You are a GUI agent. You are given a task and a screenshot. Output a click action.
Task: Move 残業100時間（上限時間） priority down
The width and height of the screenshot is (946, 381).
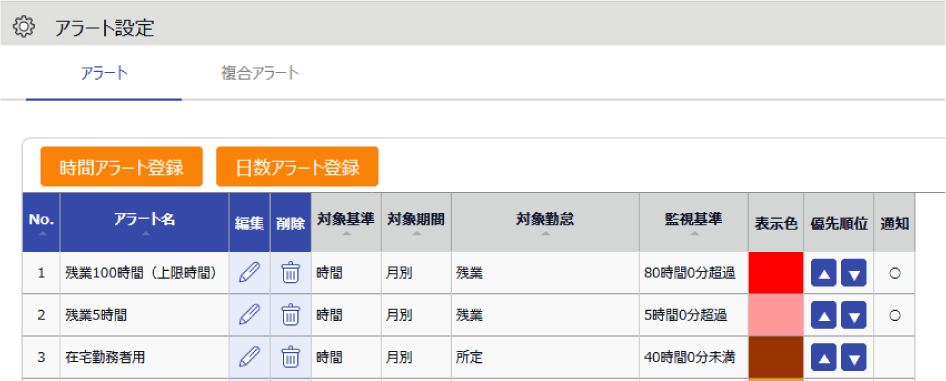point(854,273)
